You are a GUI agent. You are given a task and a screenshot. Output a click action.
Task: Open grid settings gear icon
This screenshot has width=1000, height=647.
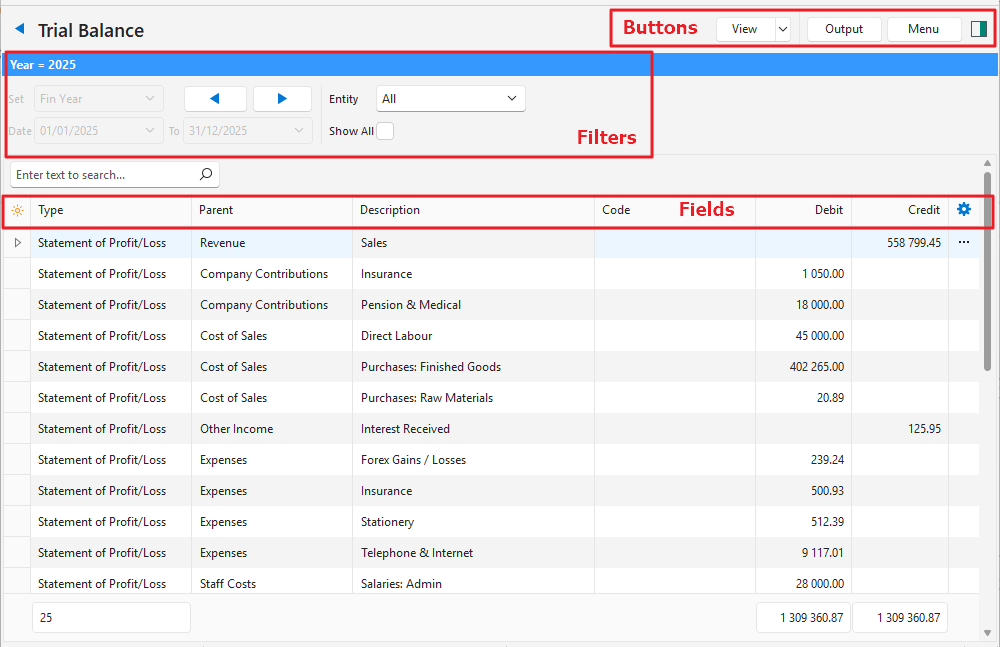pyautogui.click(x=964, y=210)
